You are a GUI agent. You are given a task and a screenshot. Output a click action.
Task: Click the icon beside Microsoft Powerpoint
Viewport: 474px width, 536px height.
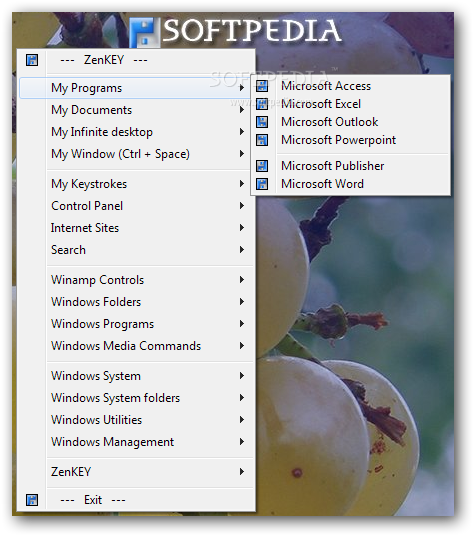262,140
